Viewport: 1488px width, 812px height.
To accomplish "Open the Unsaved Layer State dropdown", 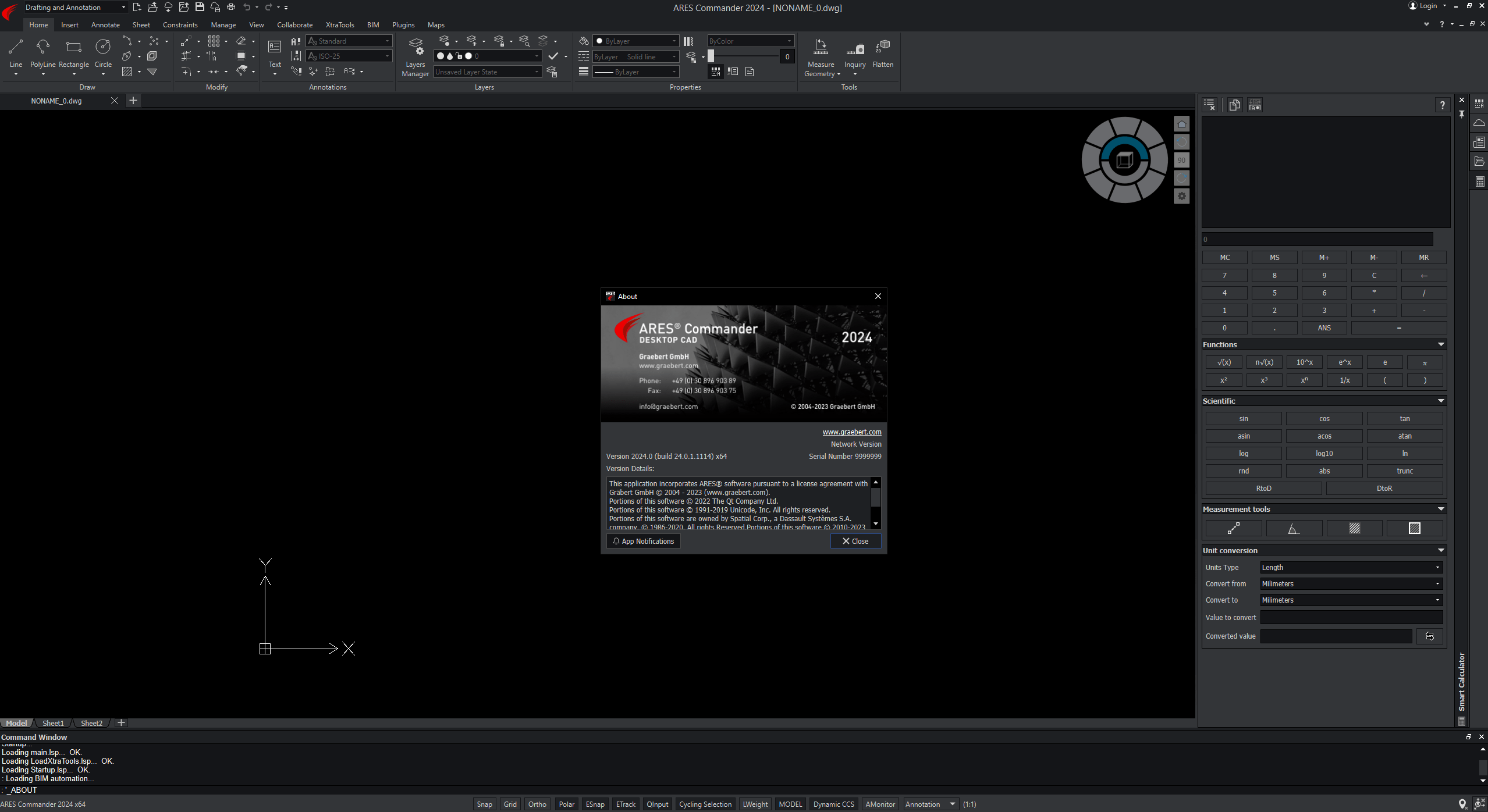I will (x=488, y=72).
